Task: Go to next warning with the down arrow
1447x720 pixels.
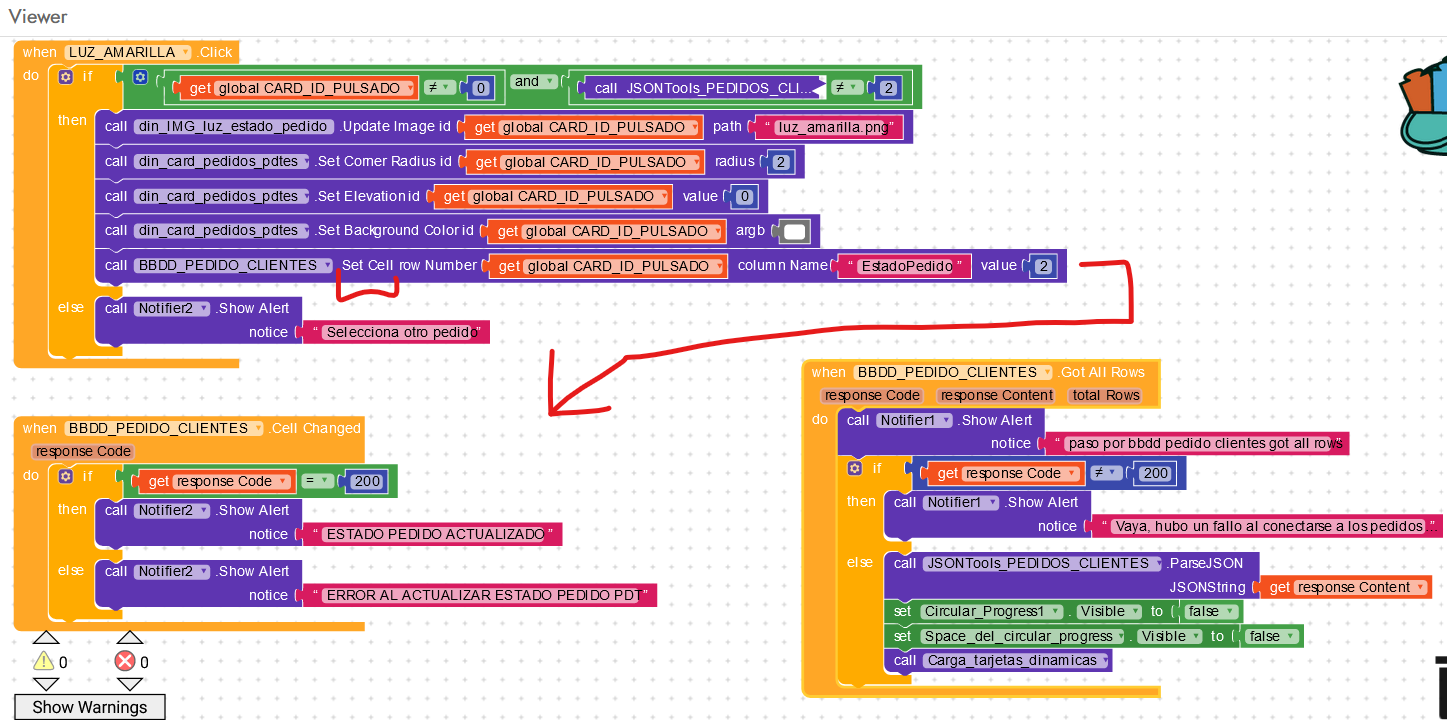Action: click(x=46, y=685)
